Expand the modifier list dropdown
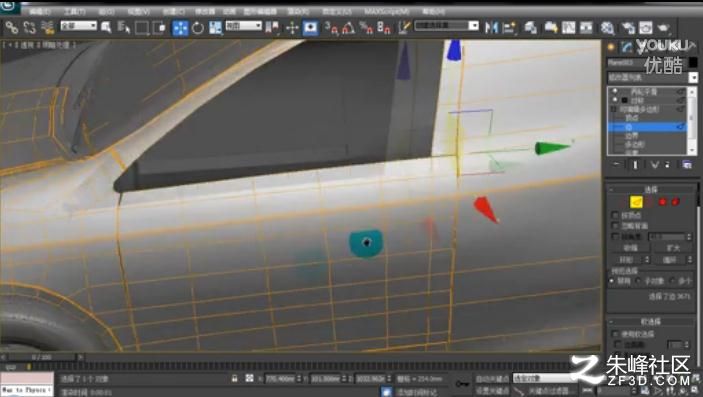The height and width of the screenshot is (397, 703). (x=652, y=77)
